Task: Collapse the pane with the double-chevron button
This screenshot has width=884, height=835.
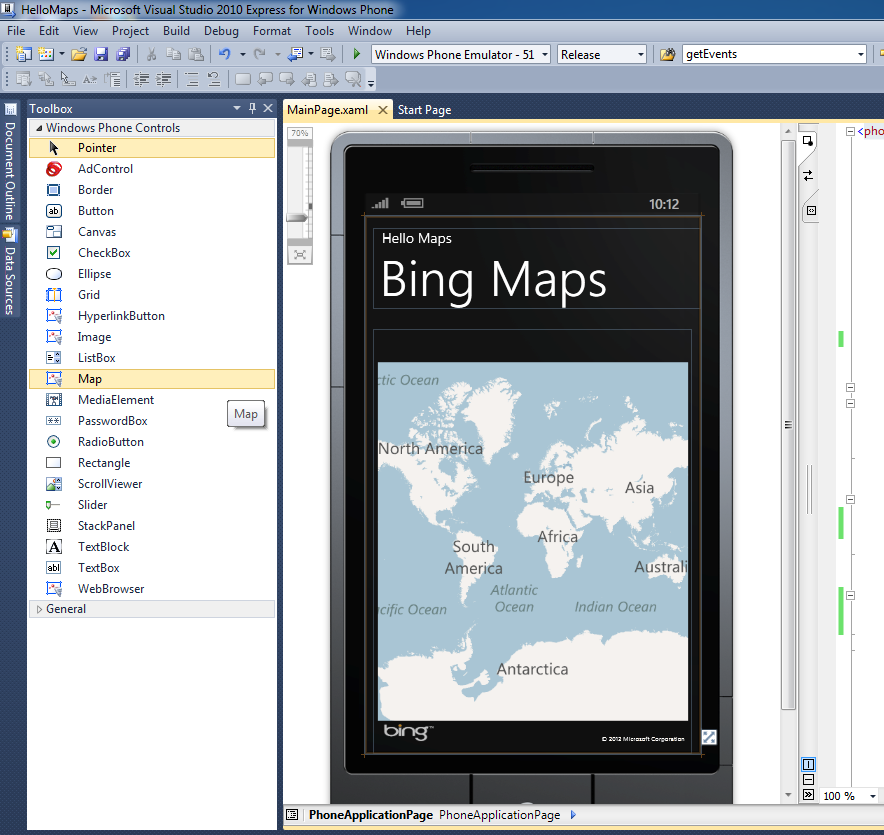Action: [808, 795]
